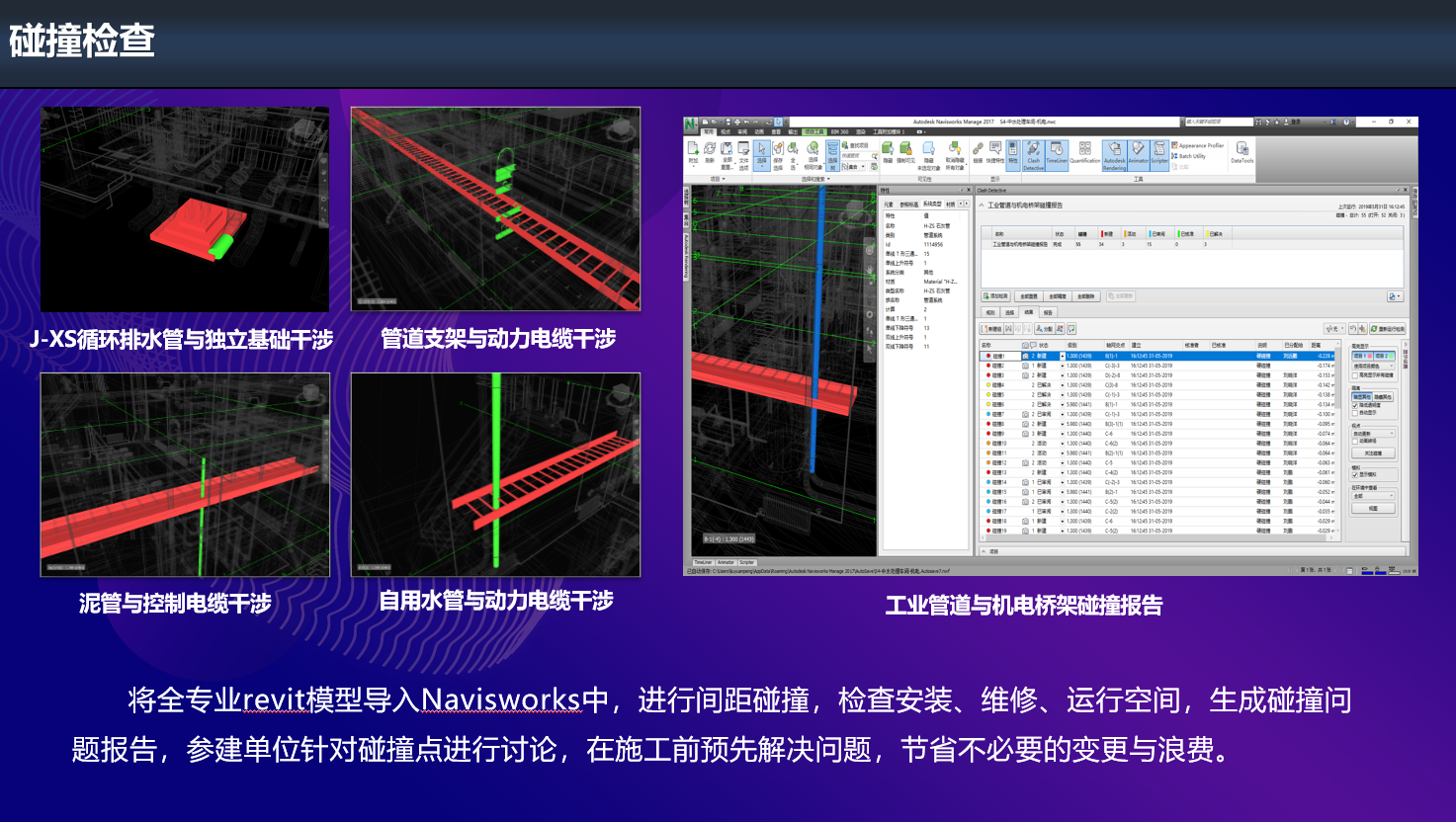Image resolution: width=1456 pixels, height=822 pixels.
Task: Click 关注碰撞 button
Action: click(x=1373, y=453)
